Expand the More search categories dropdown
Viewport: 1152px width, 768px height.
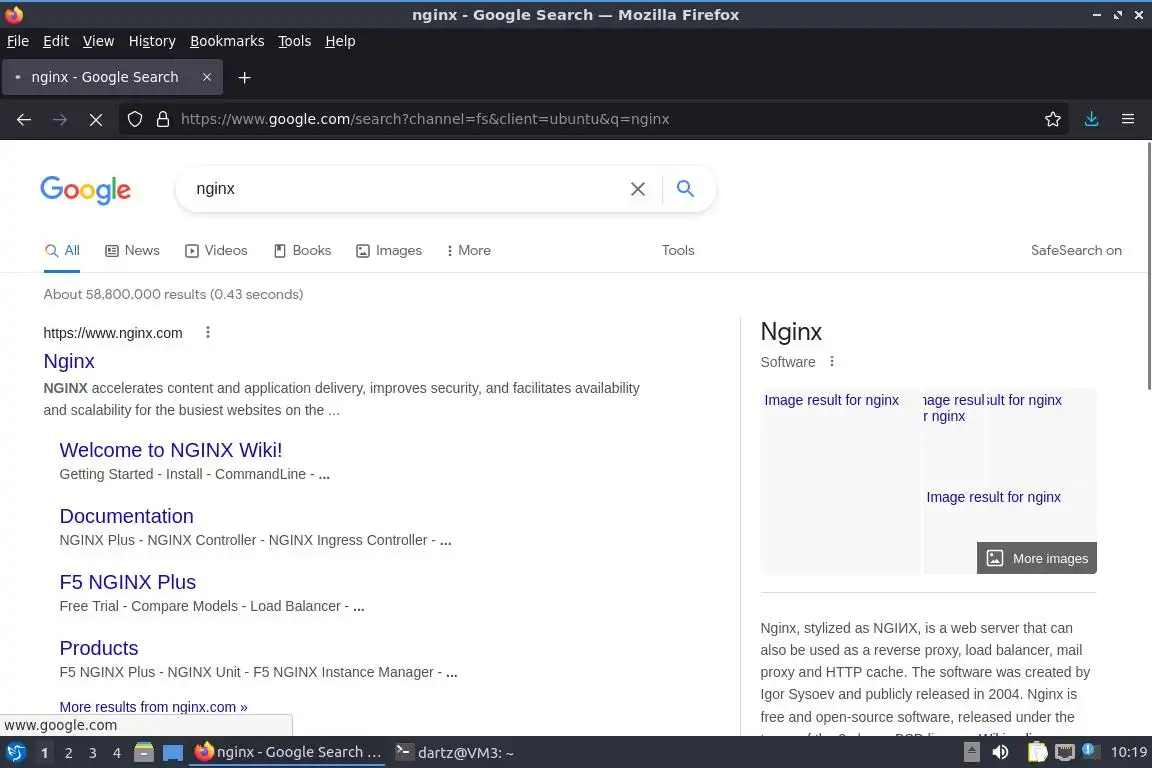click(x=468, y=251)
